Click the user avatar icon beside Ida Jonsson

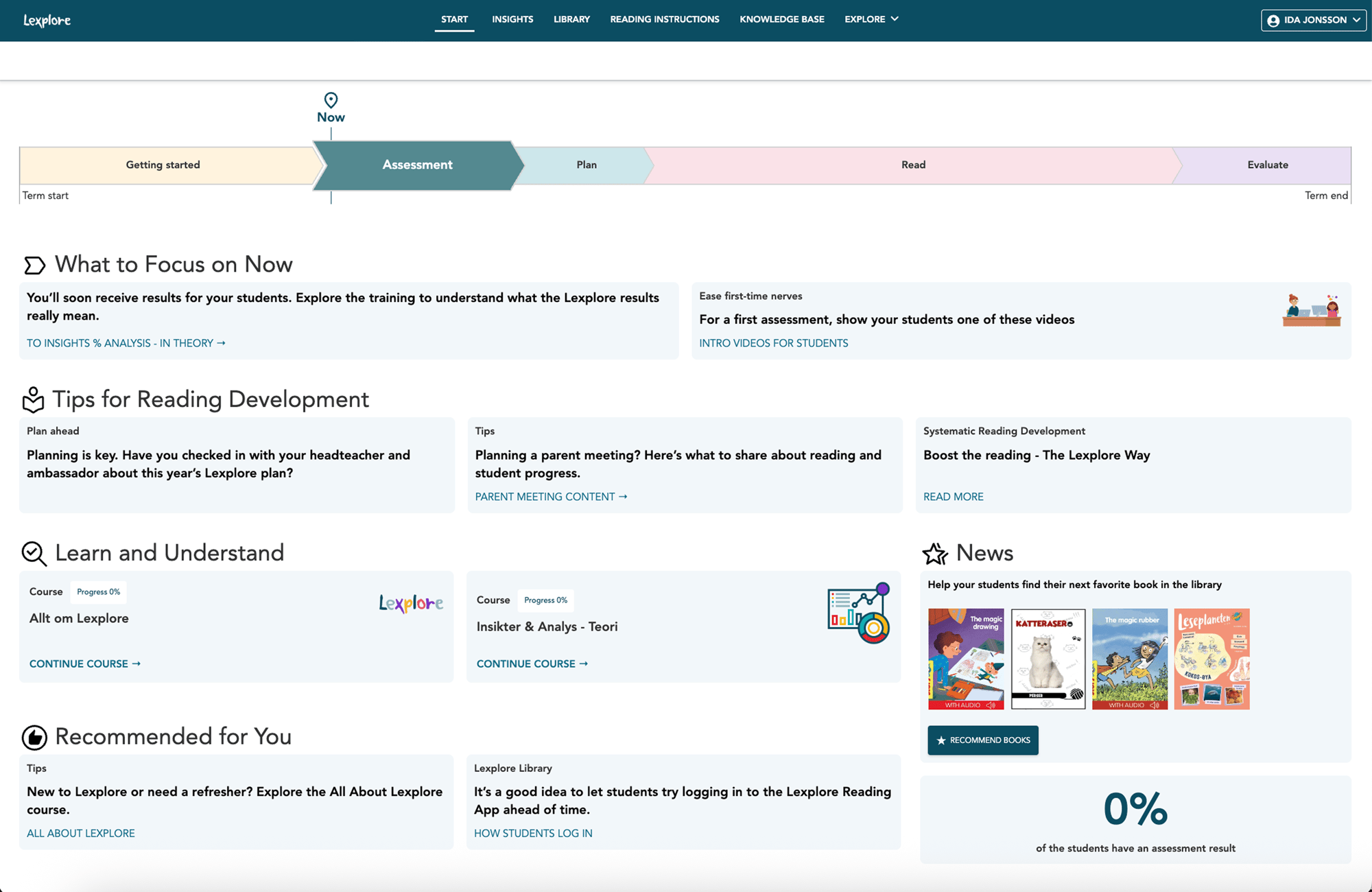[1273, 21]
